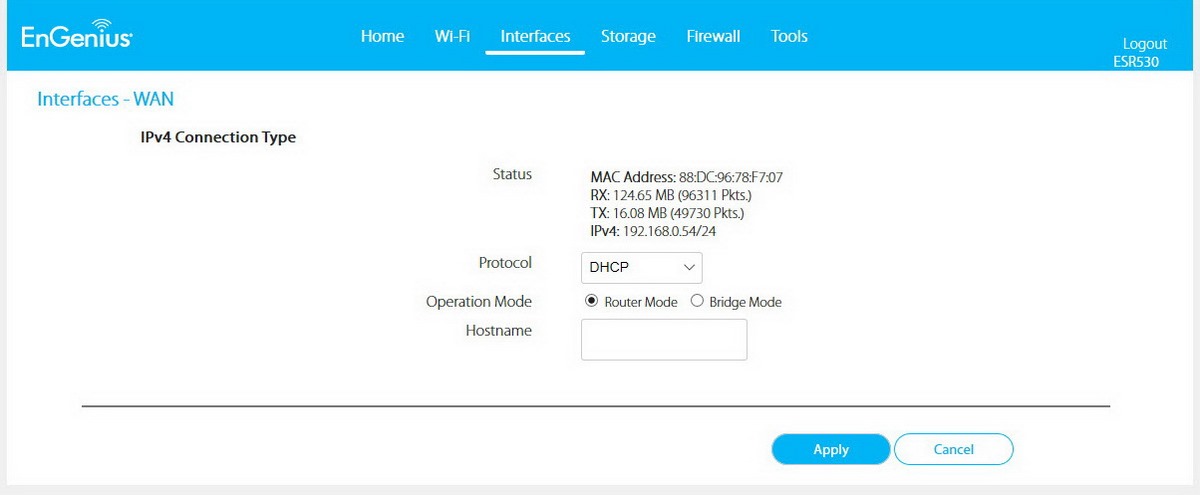Click the Bridge Mode label text
Screen dimensions: 1200x495
point(745,302)
